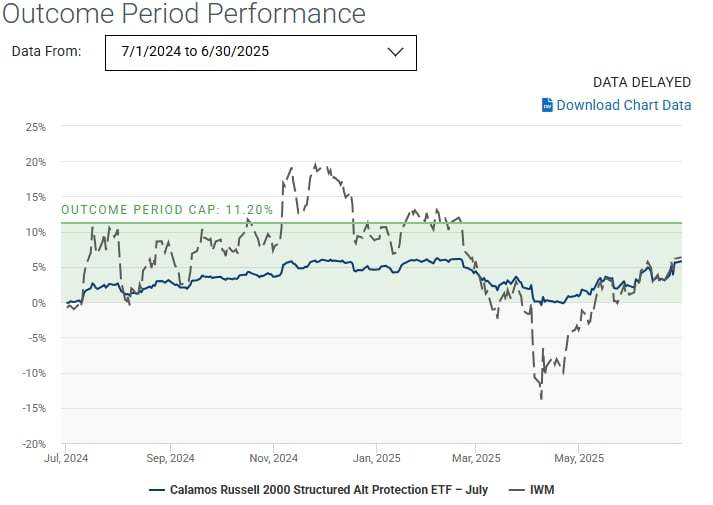The height and width of the screenshot is (505, 713).
Task: Click the -20% y-axis label
Action: click(x=34, y=444)
